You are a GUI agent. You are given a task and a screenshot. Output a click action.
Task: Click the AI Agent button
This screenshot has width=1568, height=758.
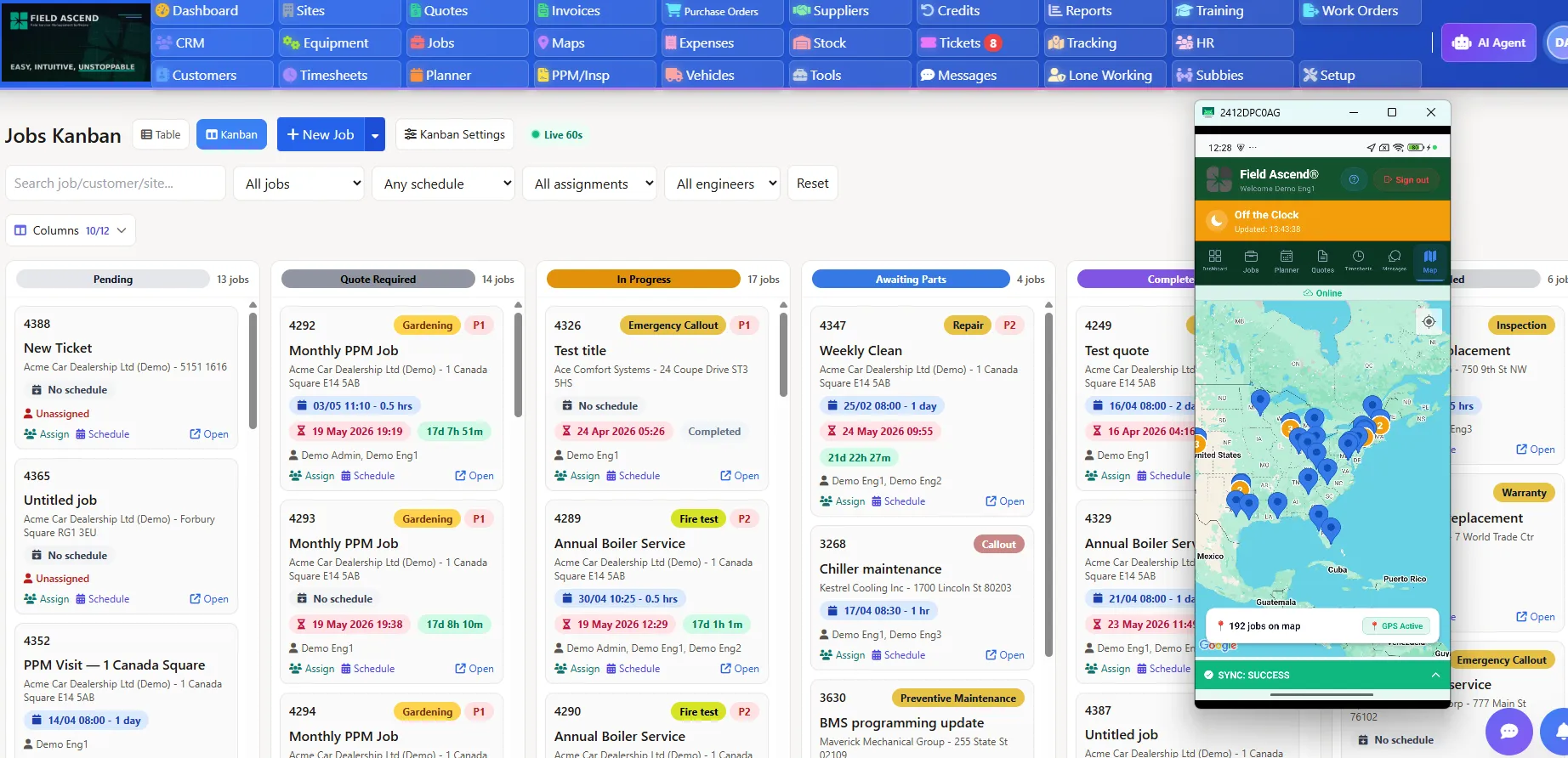click(x=1489, y=42)
